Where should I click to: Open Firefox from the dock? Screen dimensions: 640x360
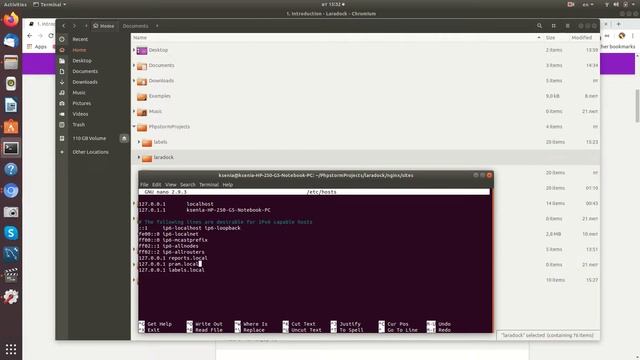11,20
